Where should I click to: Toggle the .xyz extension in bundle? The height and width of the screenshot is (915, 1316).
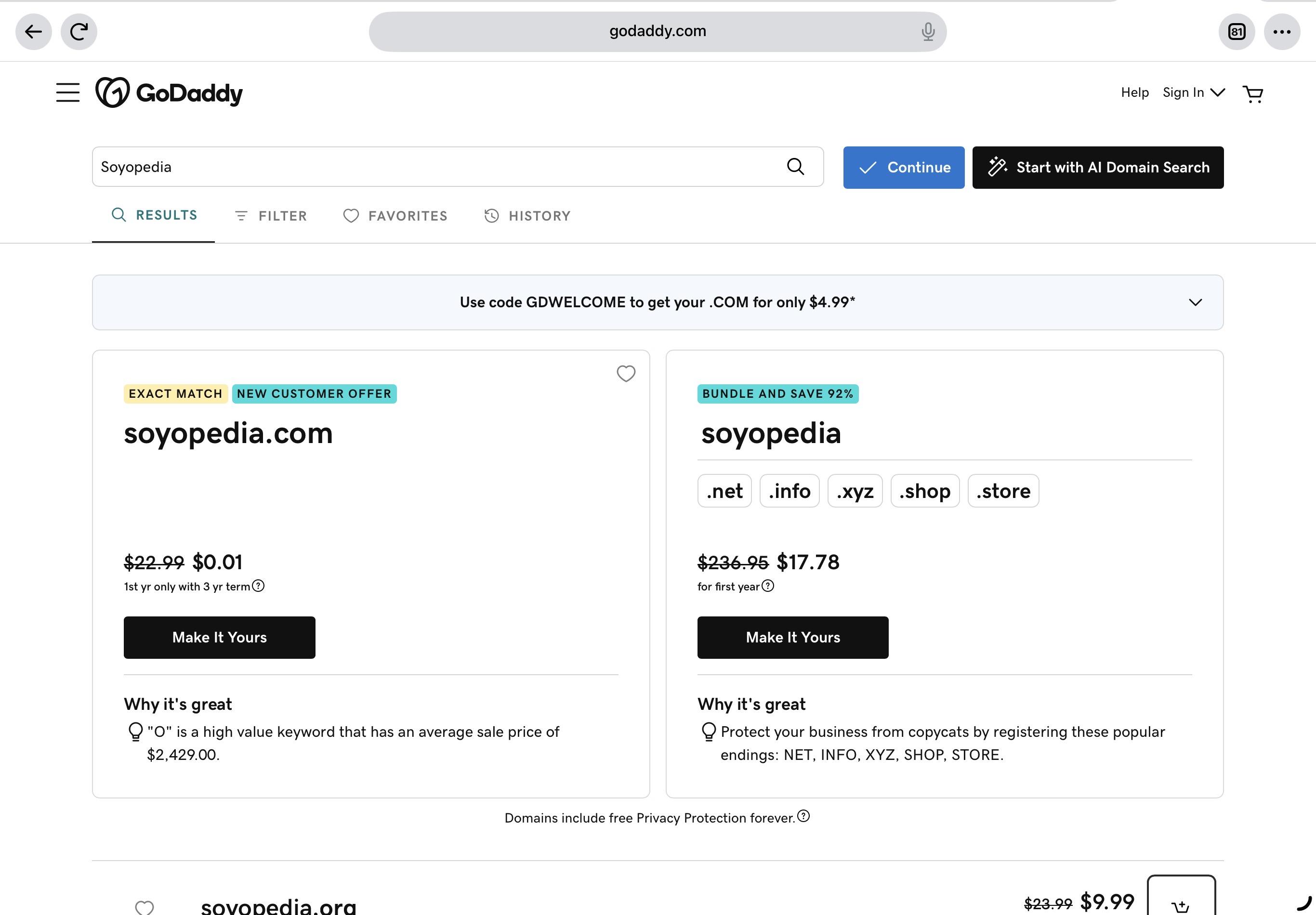pos(855,491)
